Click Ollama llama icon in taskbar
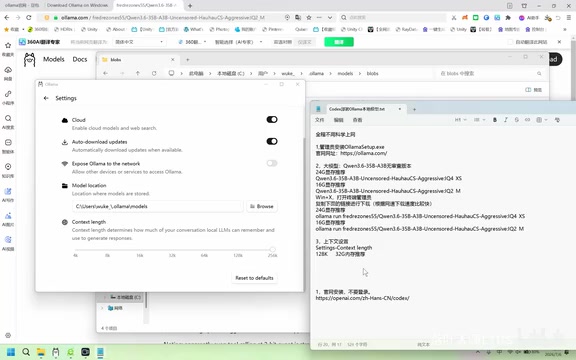576x360 pixels. tap(55, 352)
